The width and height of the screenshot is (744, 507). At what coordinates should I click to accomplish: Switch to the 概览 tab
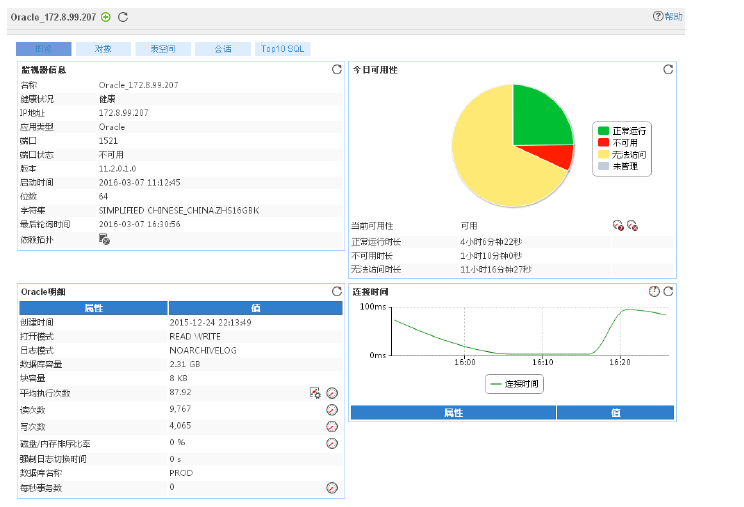44,49
